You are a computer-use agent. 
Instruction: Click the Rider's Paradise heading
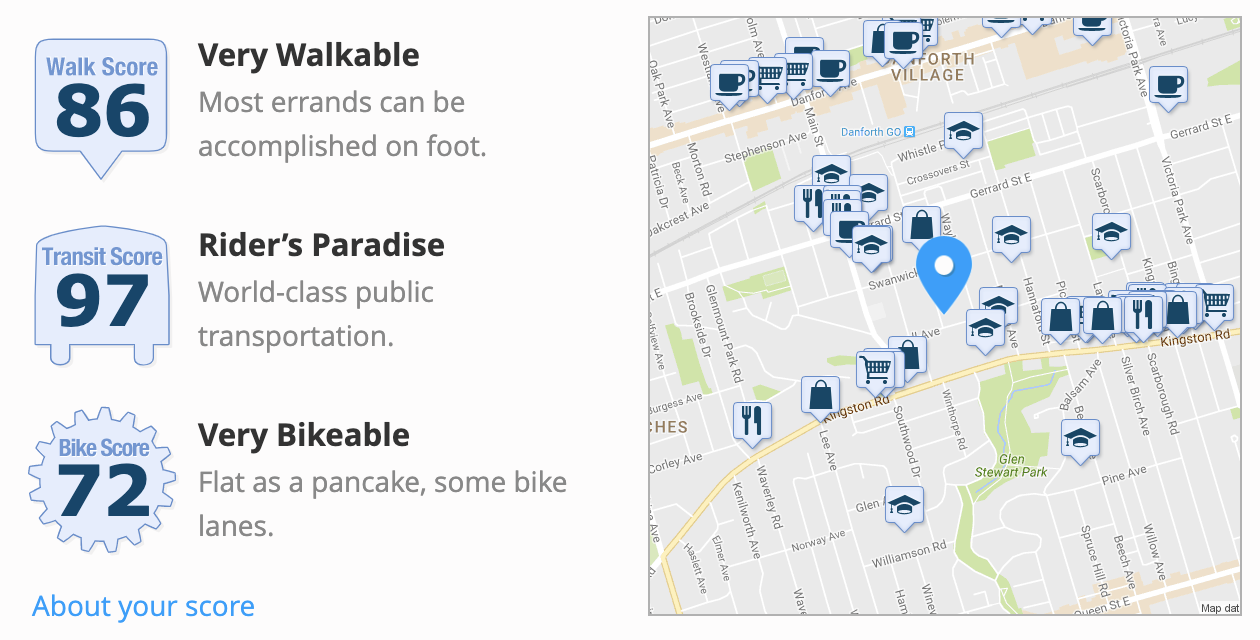[x=322, y=245]
